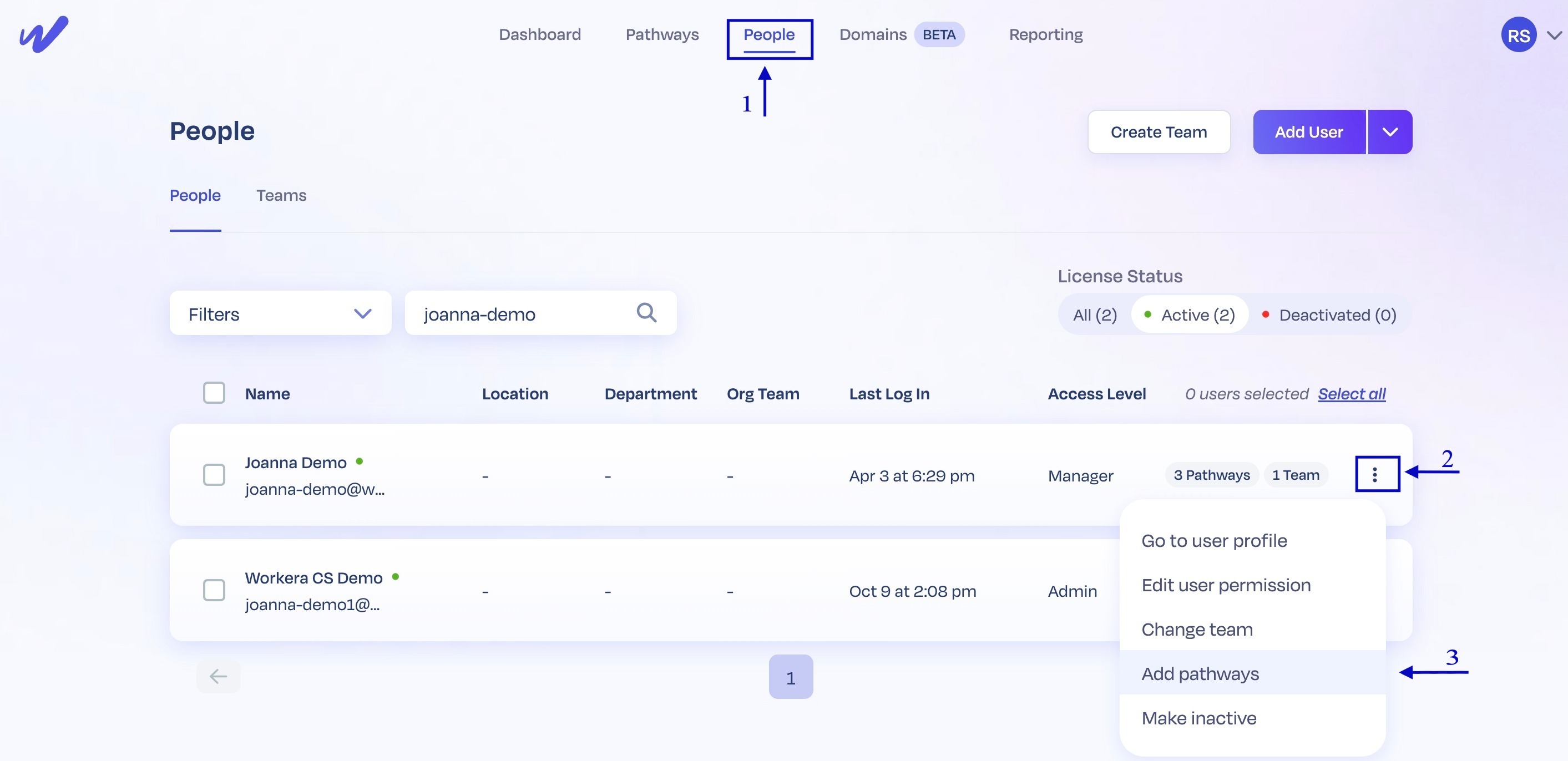1568x761 pixels.
Task: Click the search magnifier icon
Action: pos(646,313)
